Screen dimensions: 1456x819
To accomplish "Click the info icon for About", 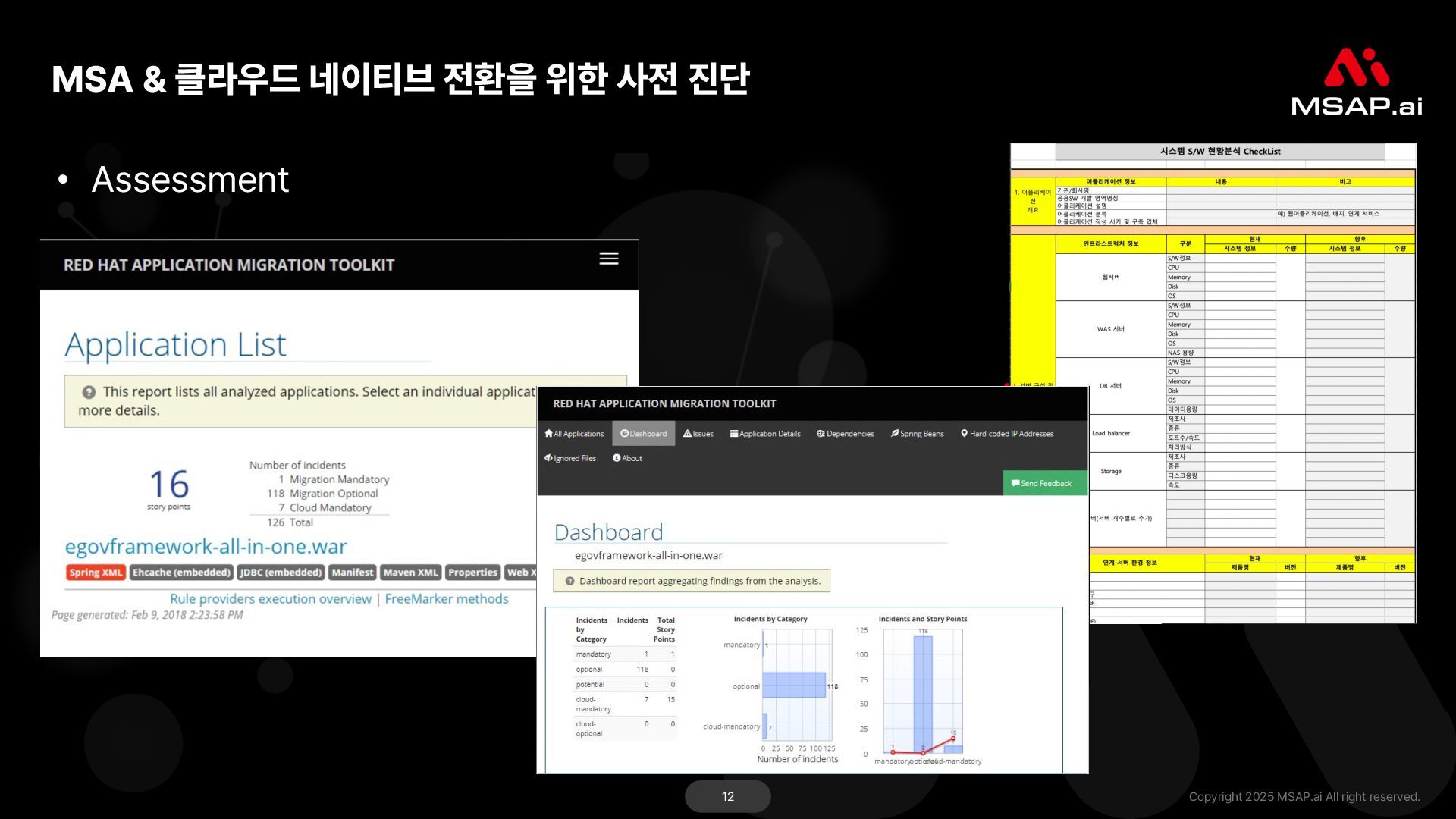I will 617,458.
